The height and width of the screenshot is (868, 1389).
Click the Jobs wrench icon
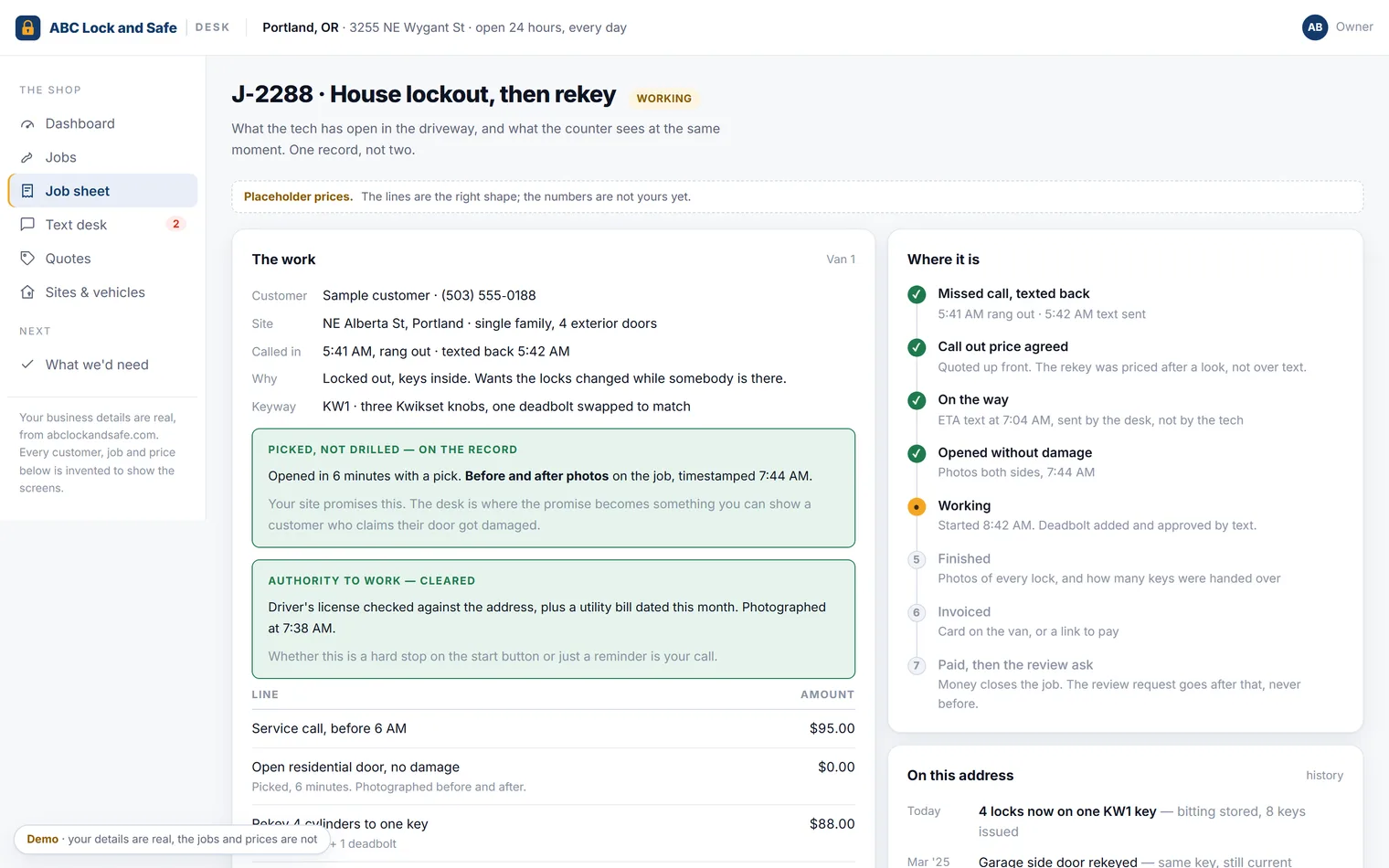click(x=27, y=158)
